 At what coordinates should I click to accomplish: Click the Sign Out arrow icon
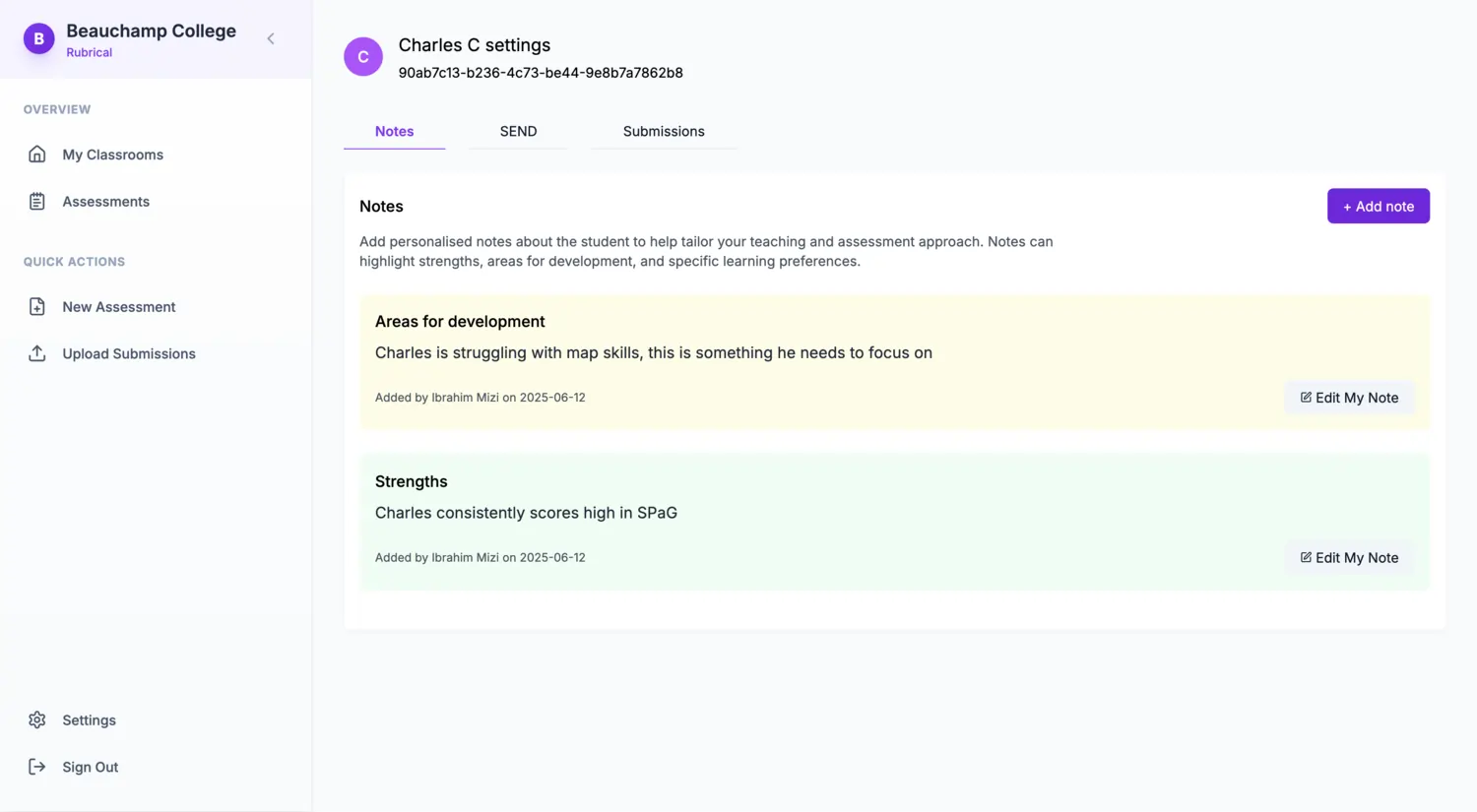coord(36,767)
